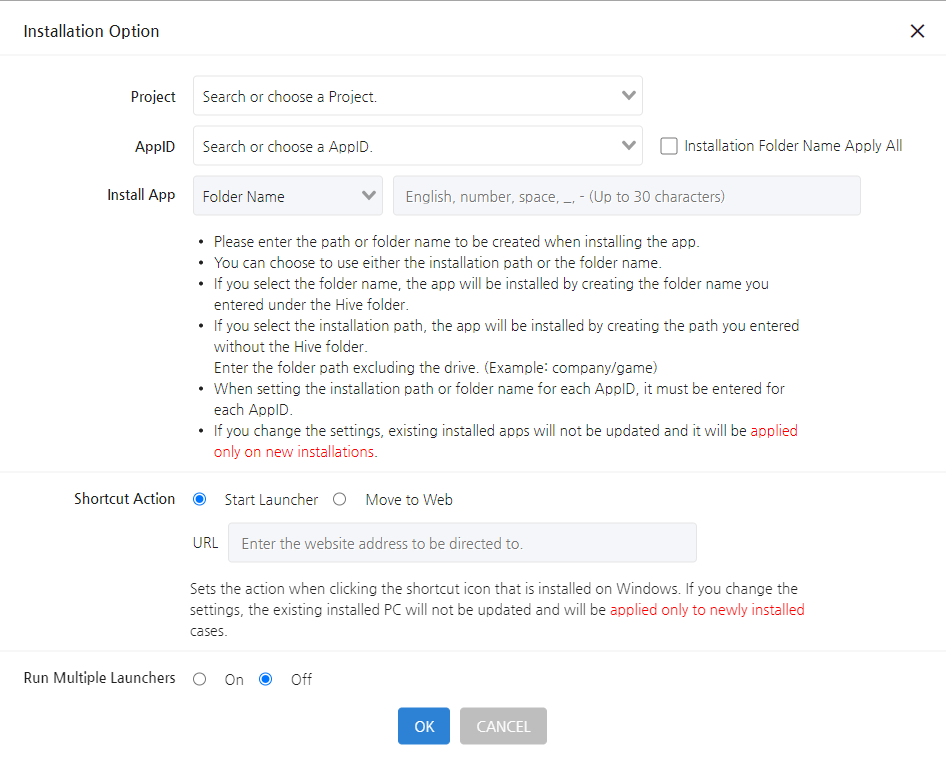Select Move to Web radio button
The height and width of the screenshot is (765, 946).
coord(340,500)
